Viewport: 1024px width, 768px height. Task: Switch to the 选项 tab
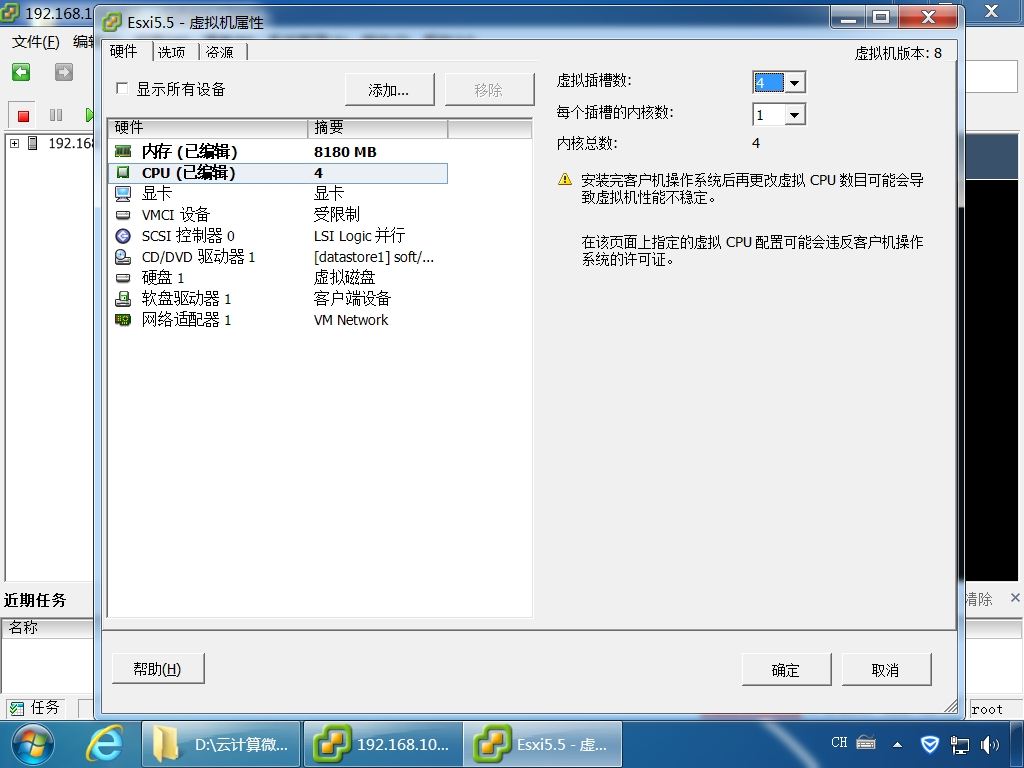[x=172, y=52]
